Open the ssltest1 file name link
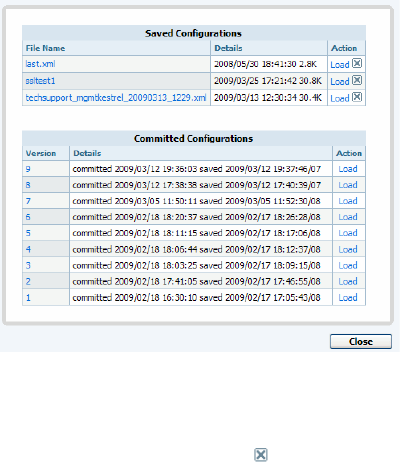The image size is (400, 464). click(40, 81)
